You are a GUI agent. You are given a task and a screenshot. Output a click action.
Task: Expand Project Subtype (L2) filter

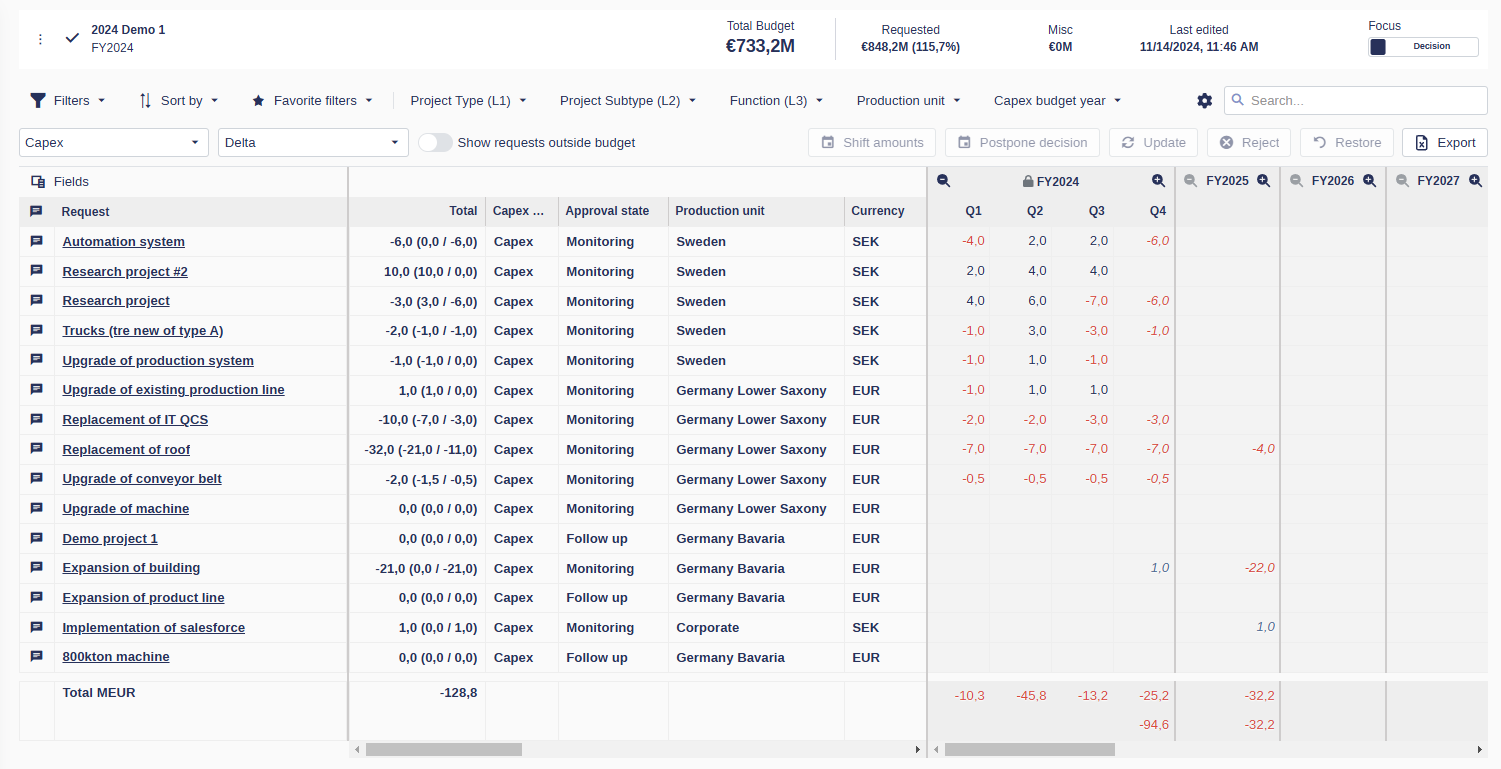628,100
